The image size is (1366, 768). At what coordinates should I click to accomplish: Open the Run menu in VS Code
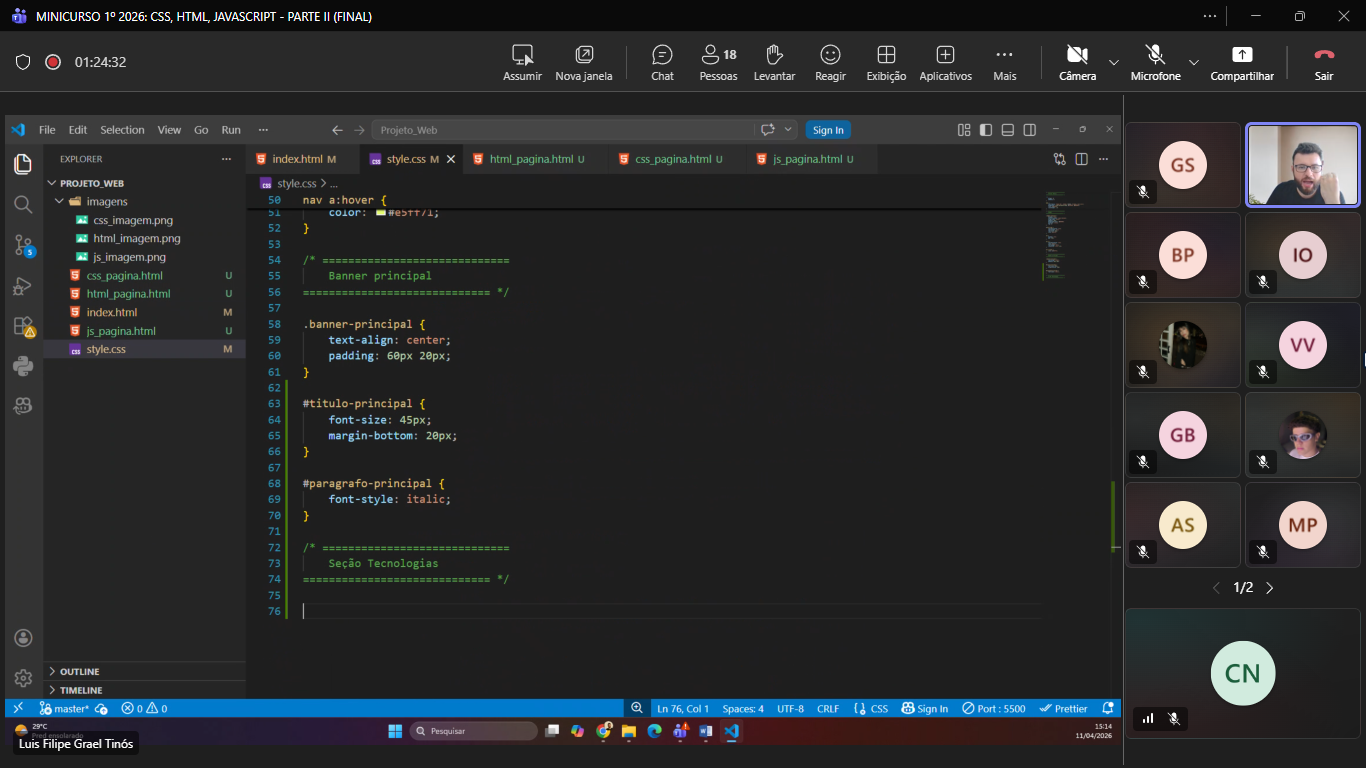(x=231, y=130)
